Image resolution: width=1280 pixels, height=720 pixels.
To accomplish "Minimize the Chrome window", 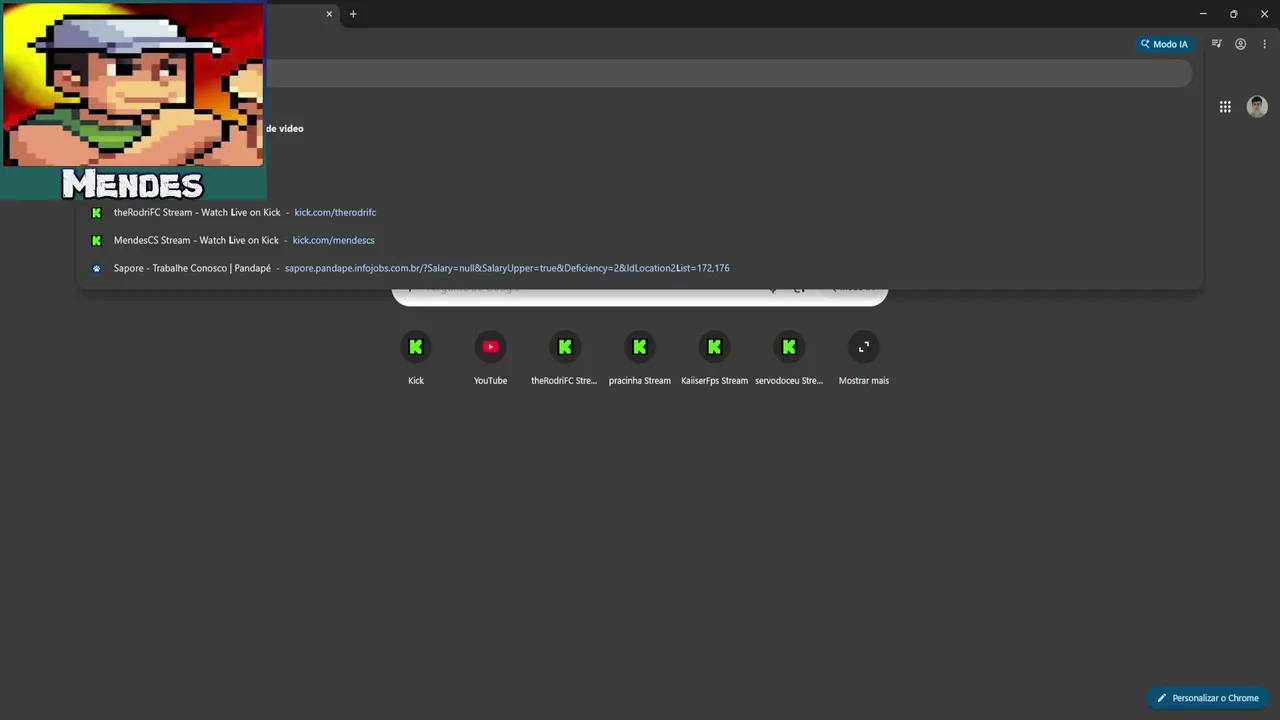I will pyautogui.click(x=1202, y=14).
